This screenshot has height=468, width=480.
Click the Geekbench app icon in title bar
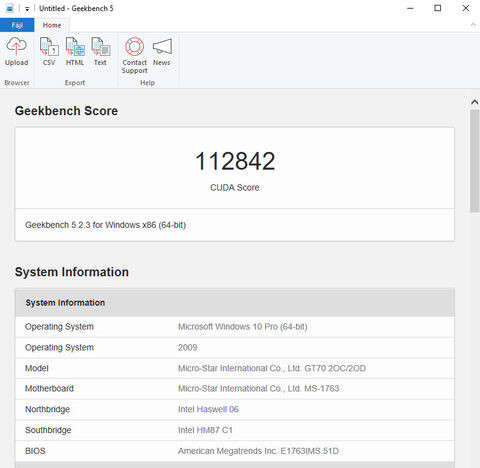tap(10, 8)
